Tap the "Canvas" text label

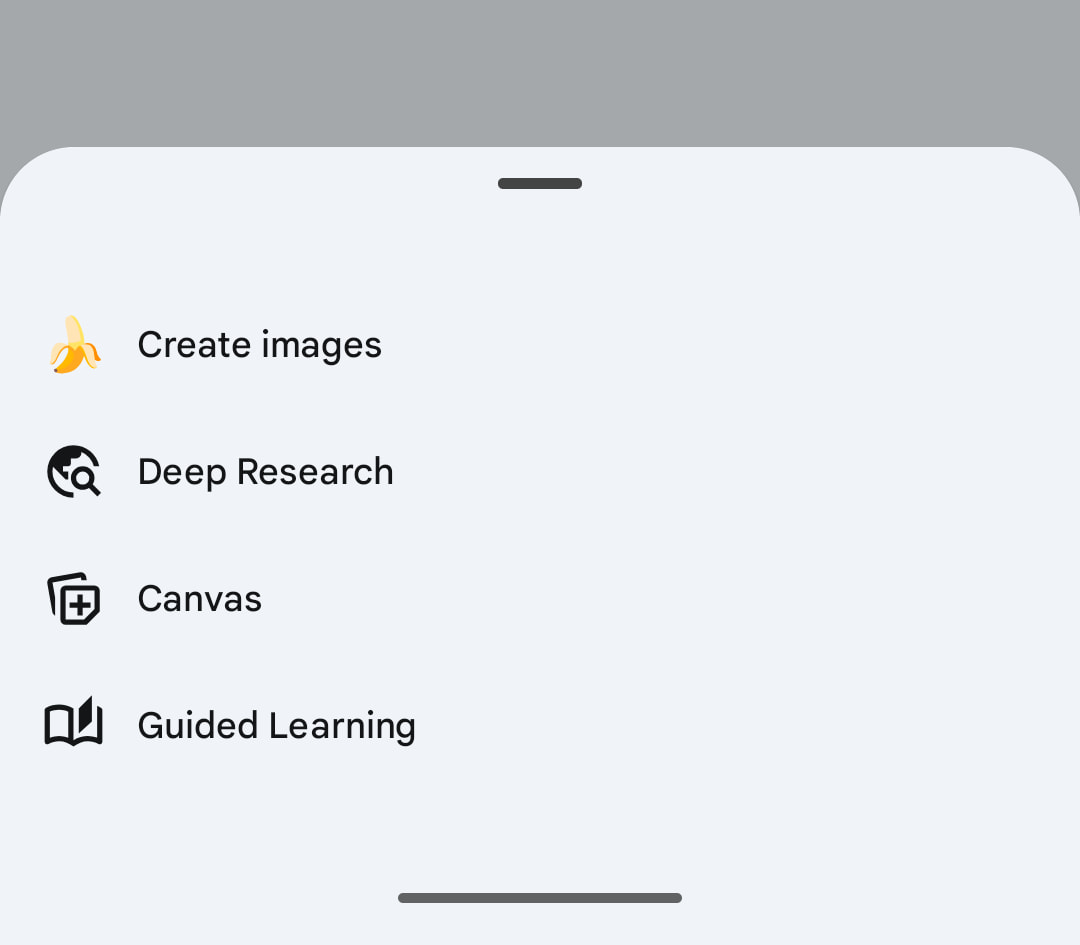199,598
